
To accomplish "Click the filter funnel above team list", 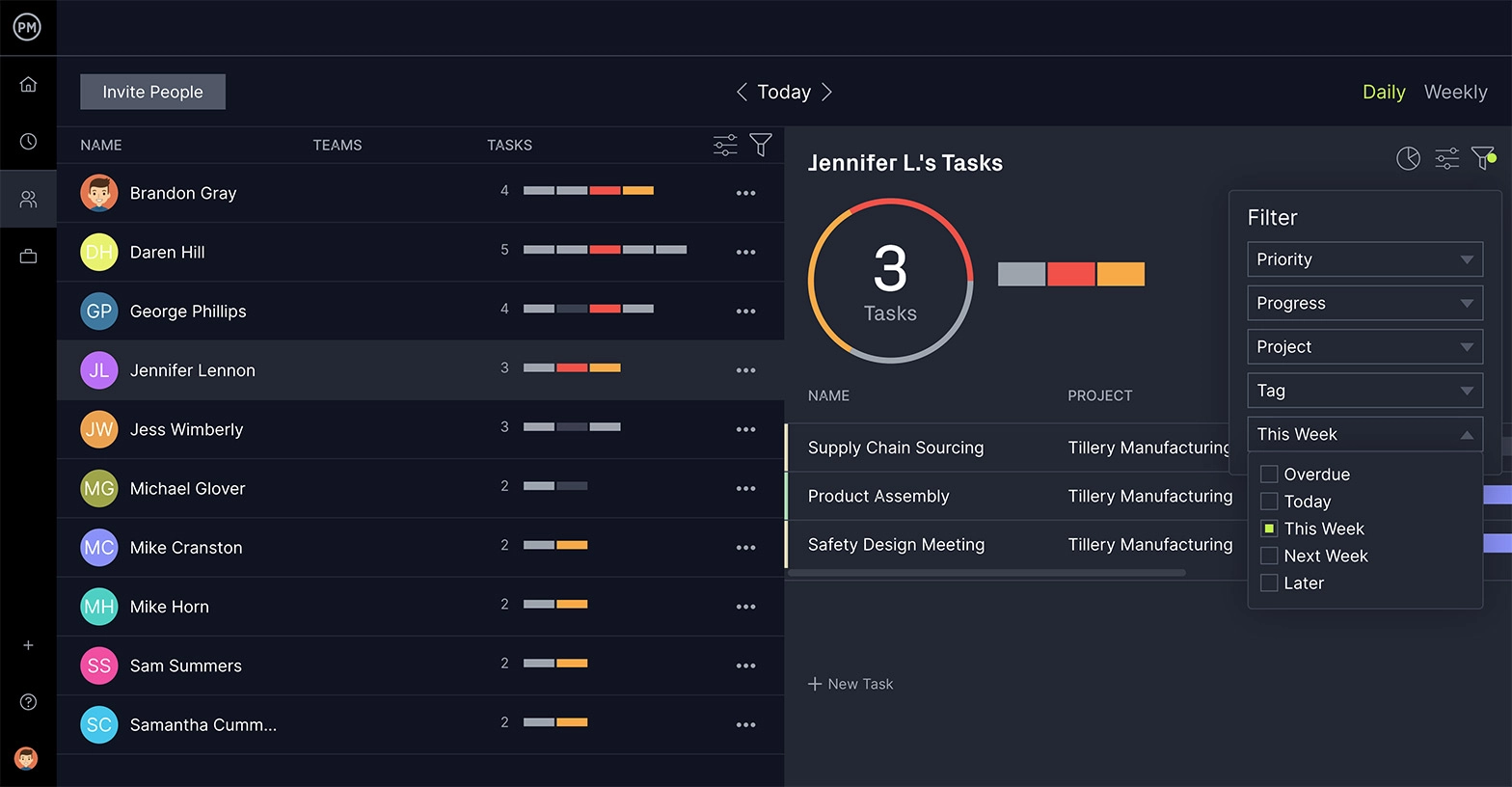I will point(761,145).
